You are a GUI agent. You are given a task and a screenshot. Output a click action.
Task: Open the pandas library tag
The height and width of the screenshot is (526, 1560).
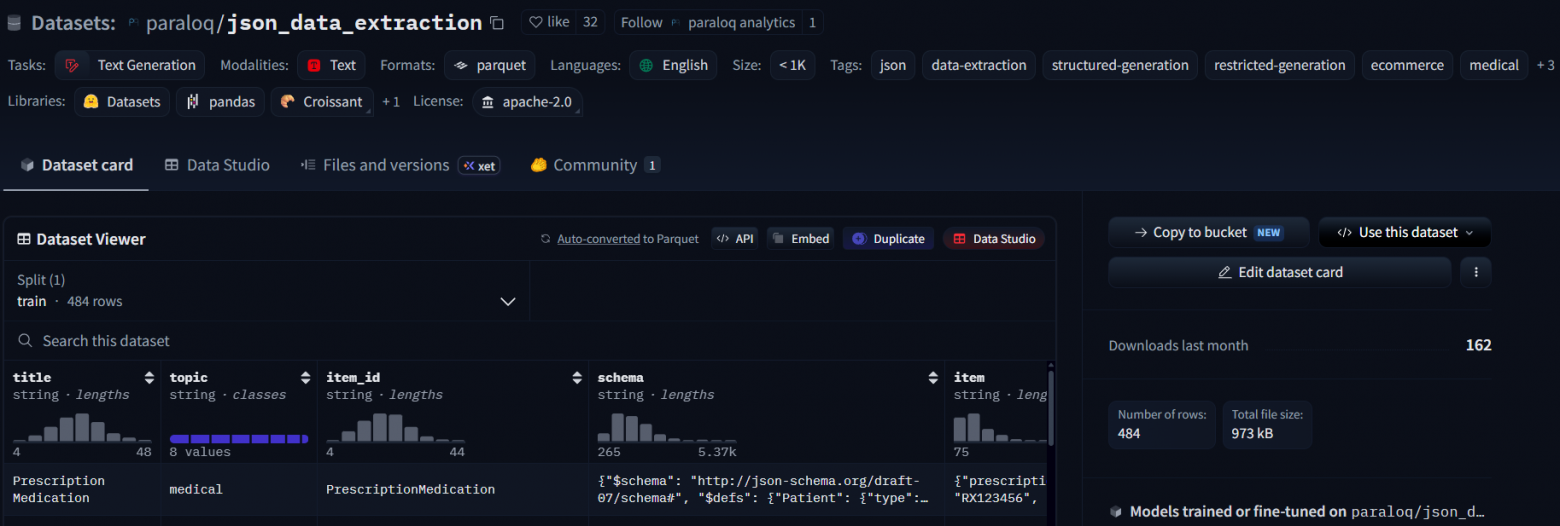(x=220, y=102)
